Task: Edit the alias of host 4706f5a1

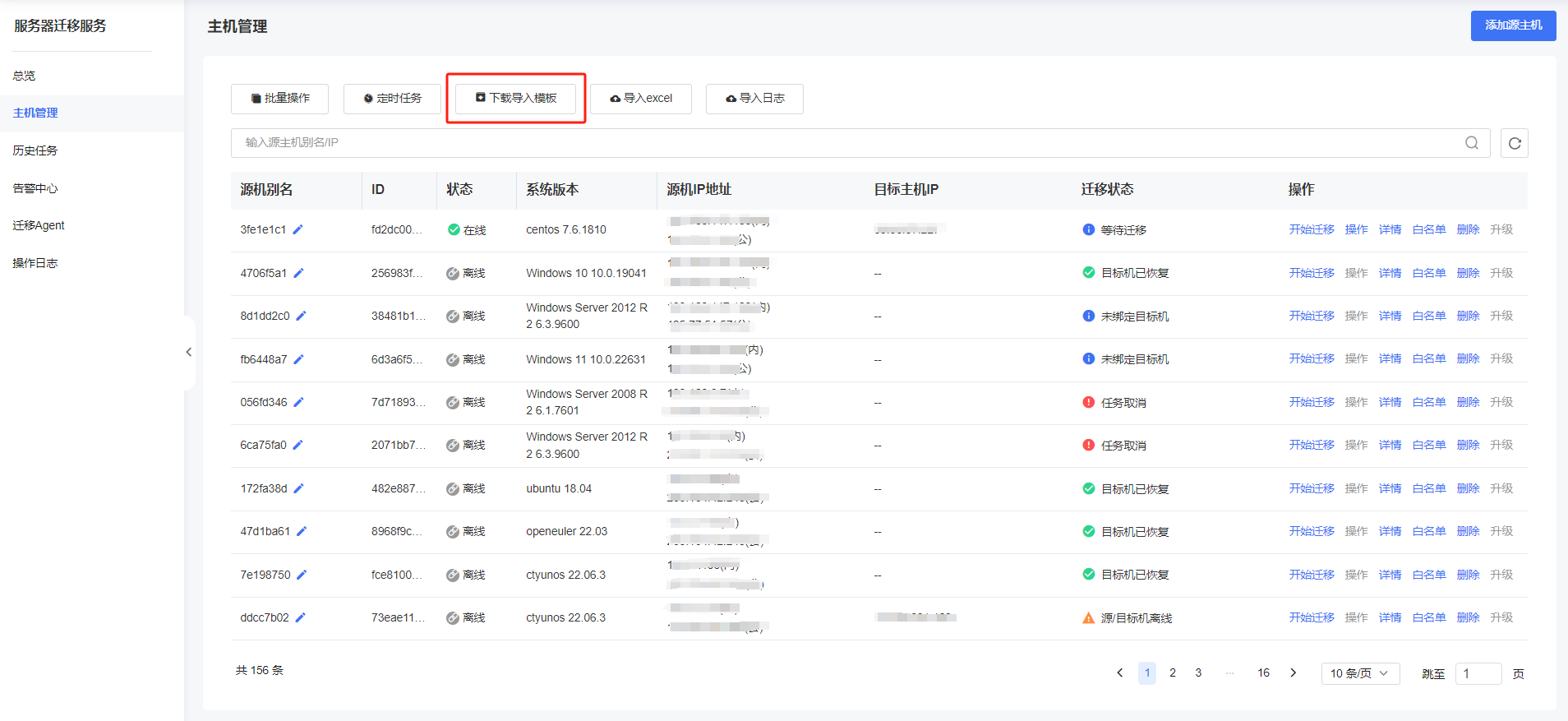Action: [298, 273]
